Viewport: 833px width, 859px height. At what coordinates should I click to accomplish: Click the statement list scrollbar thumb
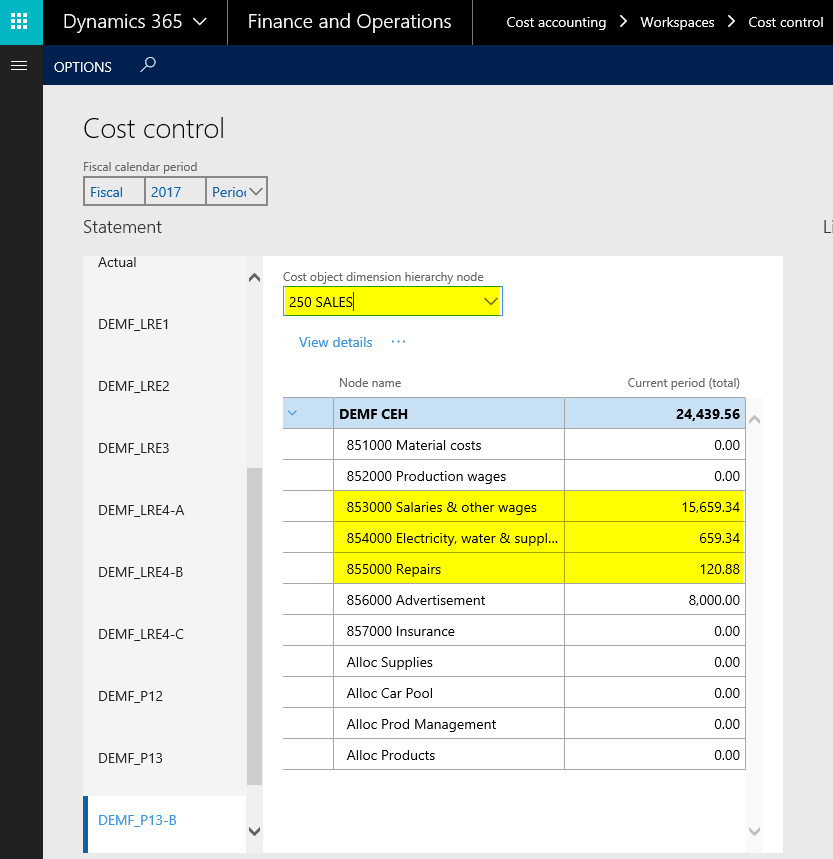click(254, 625)
